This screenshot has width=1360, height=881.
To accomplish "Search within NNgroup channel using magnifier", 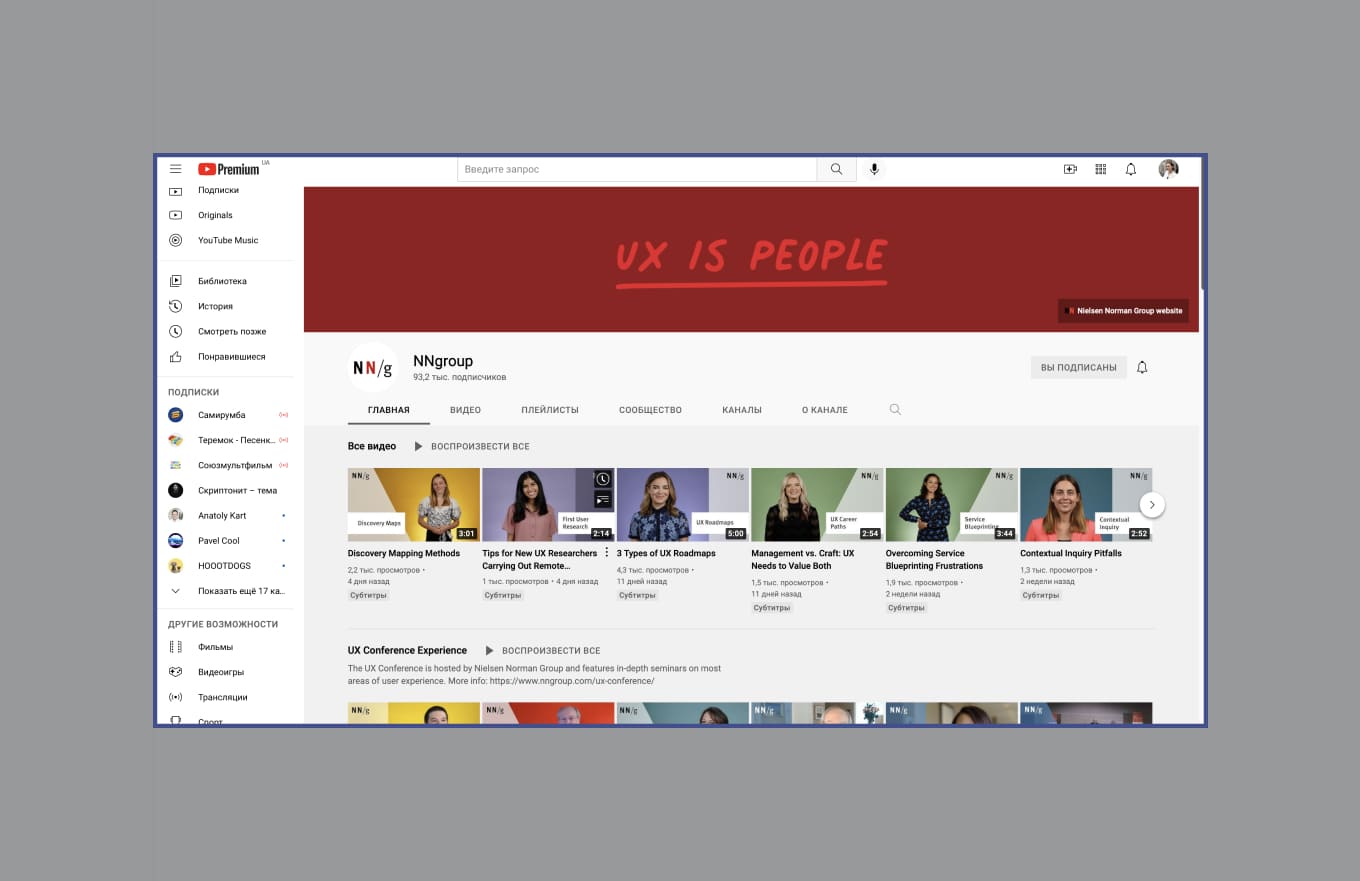I will (x=895, y=410).
